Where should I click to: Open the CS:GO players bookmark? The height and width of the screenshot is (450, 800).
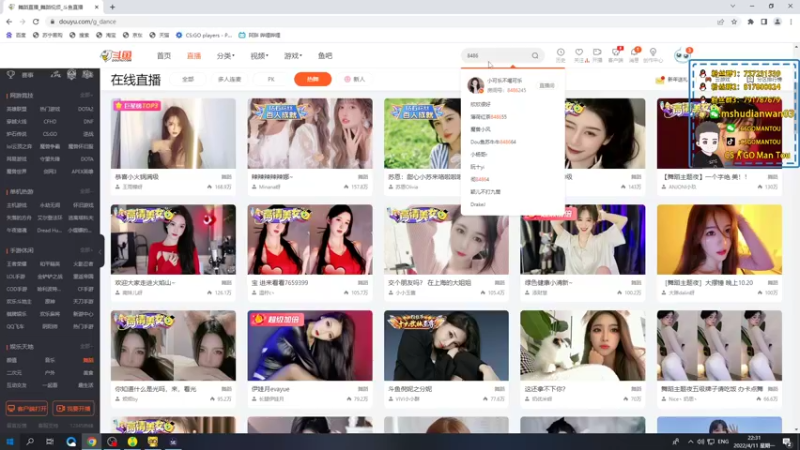tap(204, 35)
